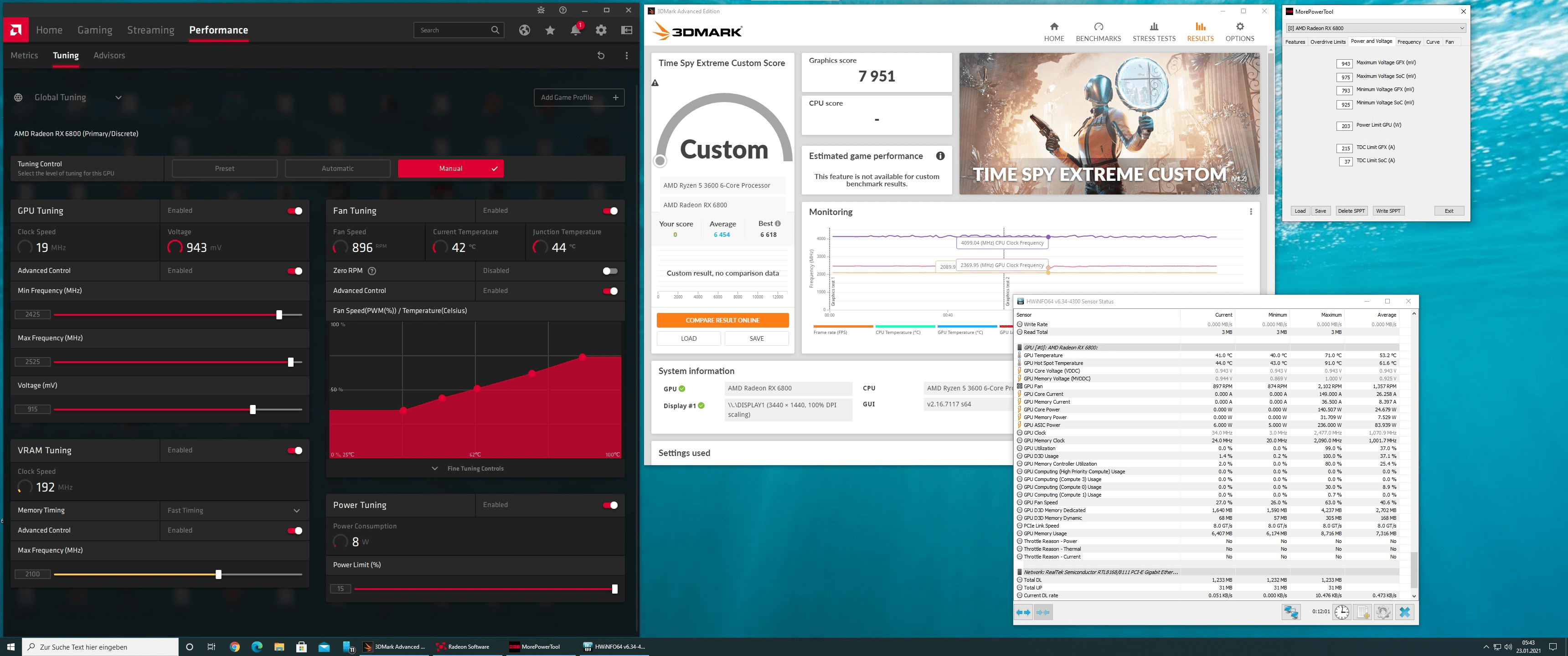
Task: Open the web browser globe icon in Radeon Software
Action: click(x=524, y=30)
